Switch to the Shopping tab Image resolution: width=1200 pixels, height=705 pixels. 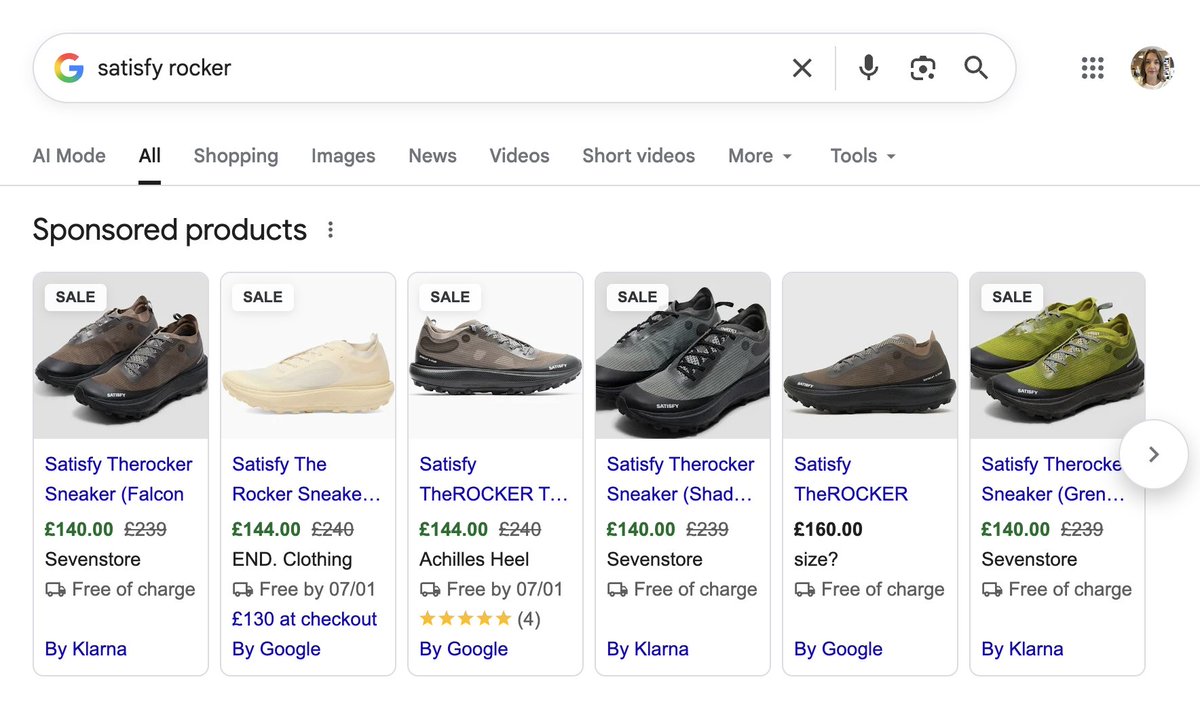coord(236,156)
